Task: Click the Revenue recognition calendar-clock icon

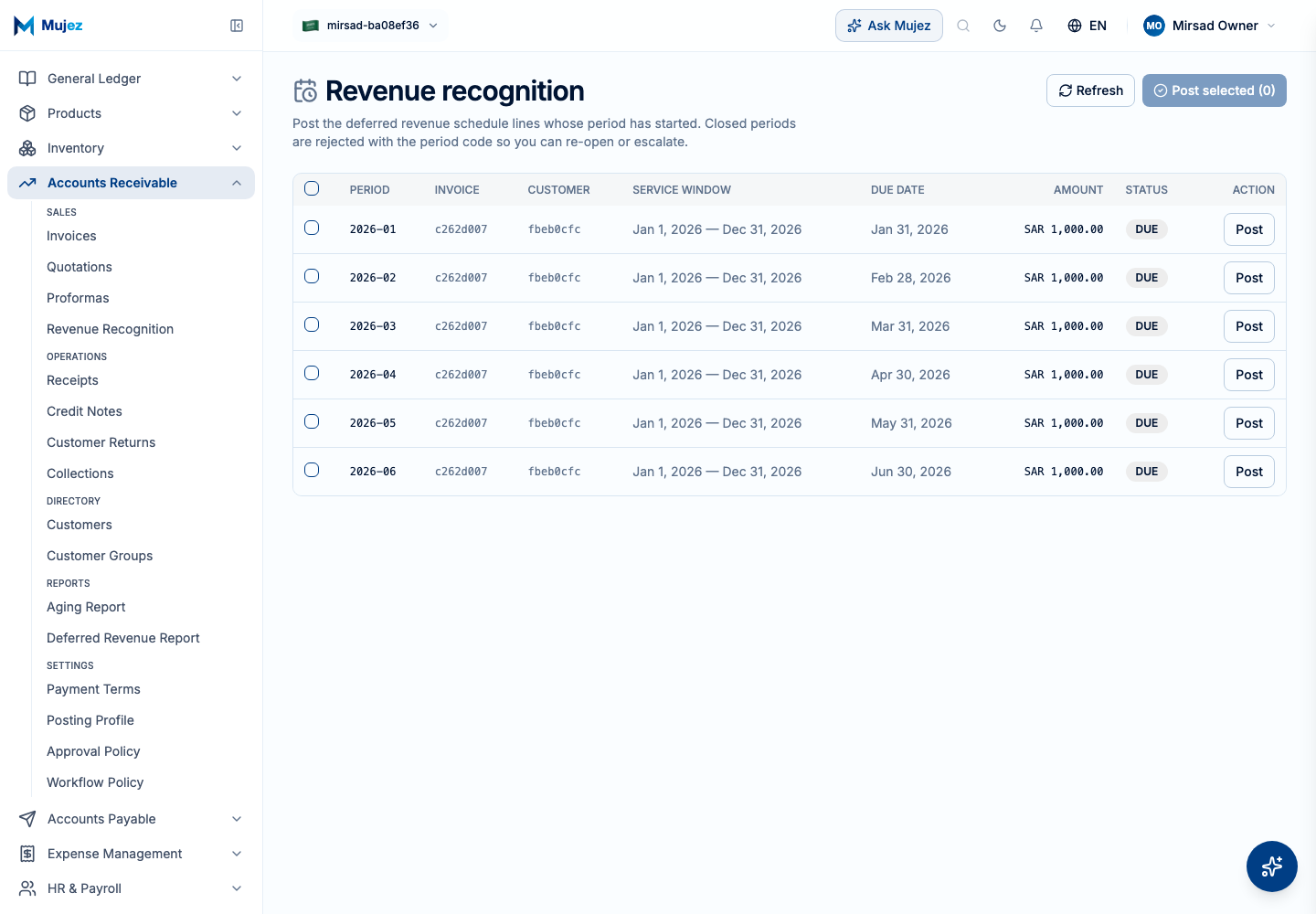Action: pyautogui.click(x=305, y=90)
